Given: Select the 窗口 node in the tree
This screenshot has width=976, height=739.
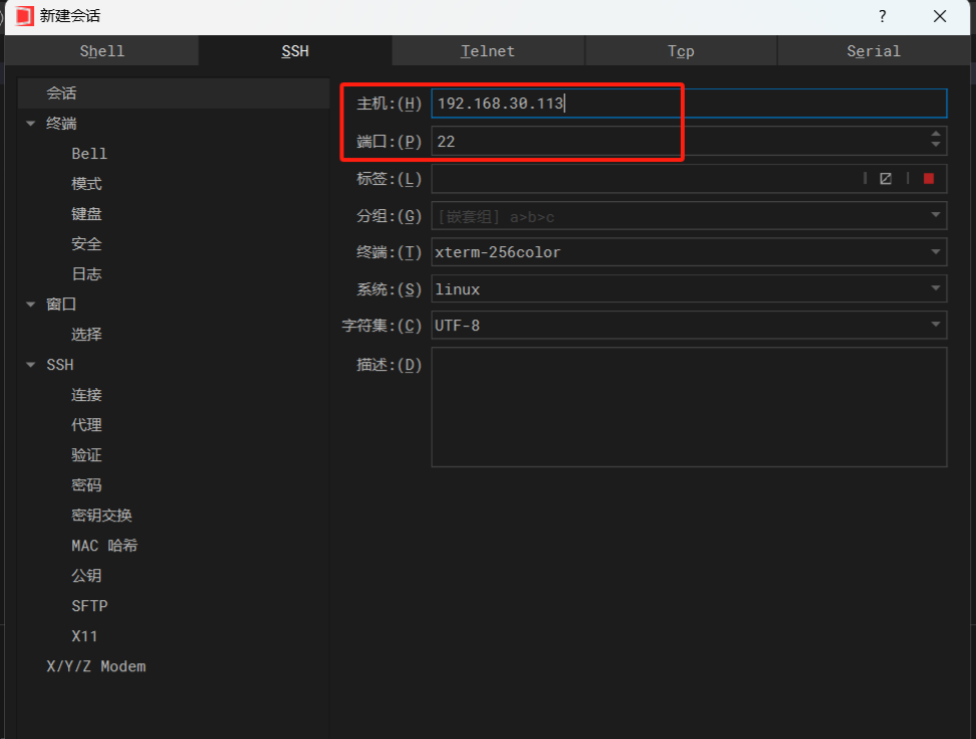Looking at the screenshot, I should click(x=61, y=304).
